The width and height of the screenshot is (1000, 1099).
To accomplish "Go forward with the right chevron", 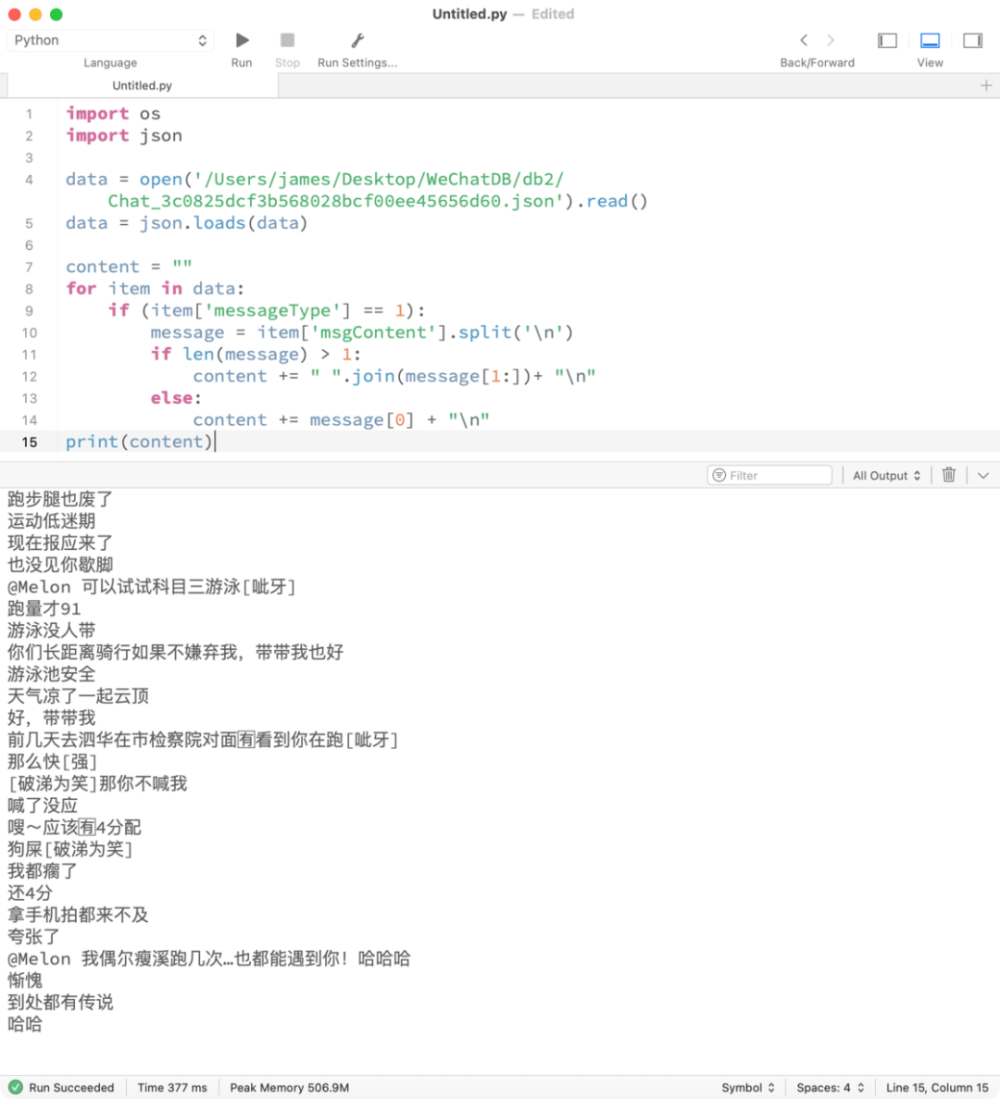I will click(x=830, y=41).
